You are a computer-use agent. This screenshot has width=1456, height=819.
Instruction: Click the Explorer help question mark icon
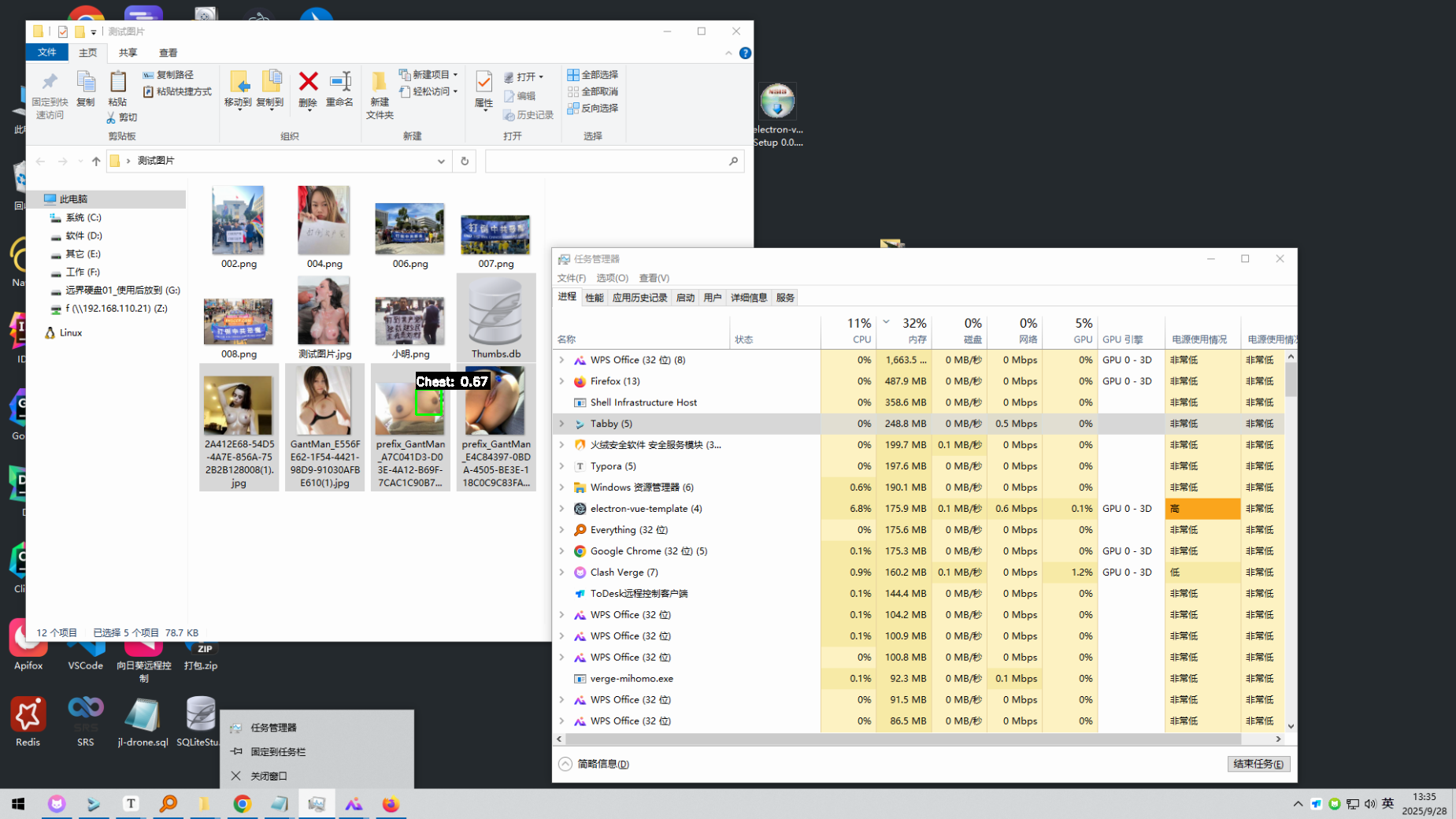(745, 53)
